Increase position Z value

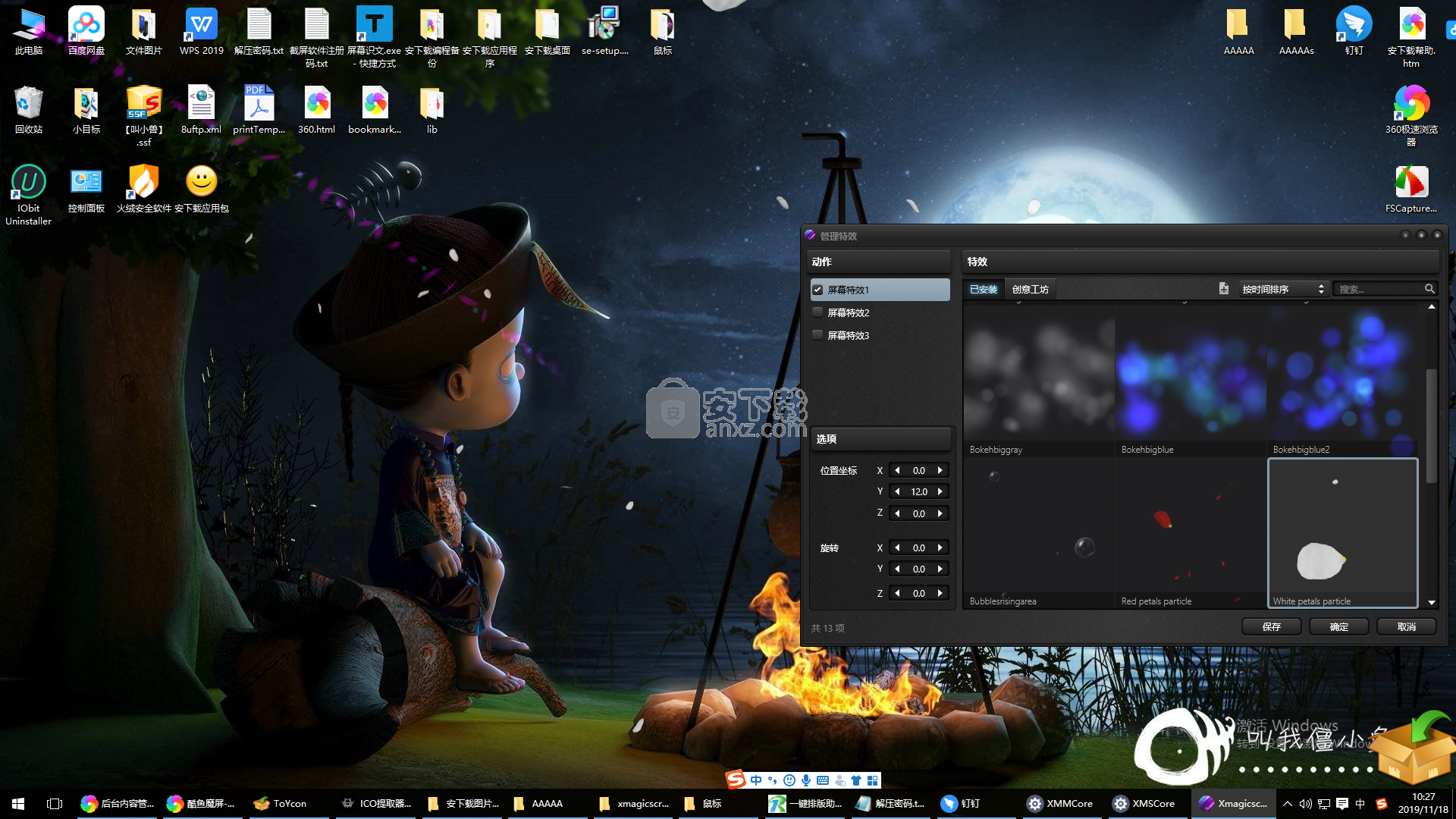click(940, 513)
